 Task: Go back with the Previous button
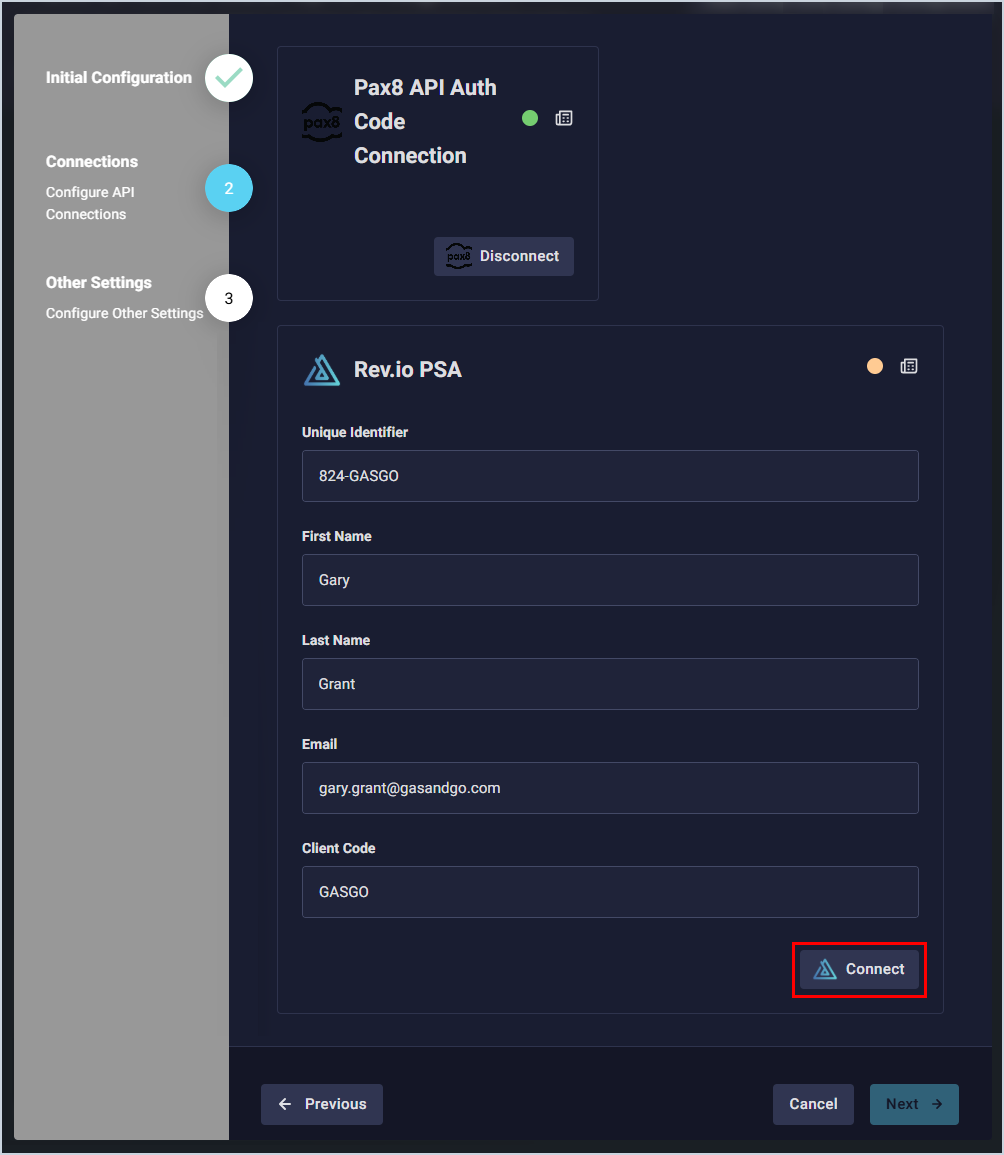click(x=322, y=1104)
